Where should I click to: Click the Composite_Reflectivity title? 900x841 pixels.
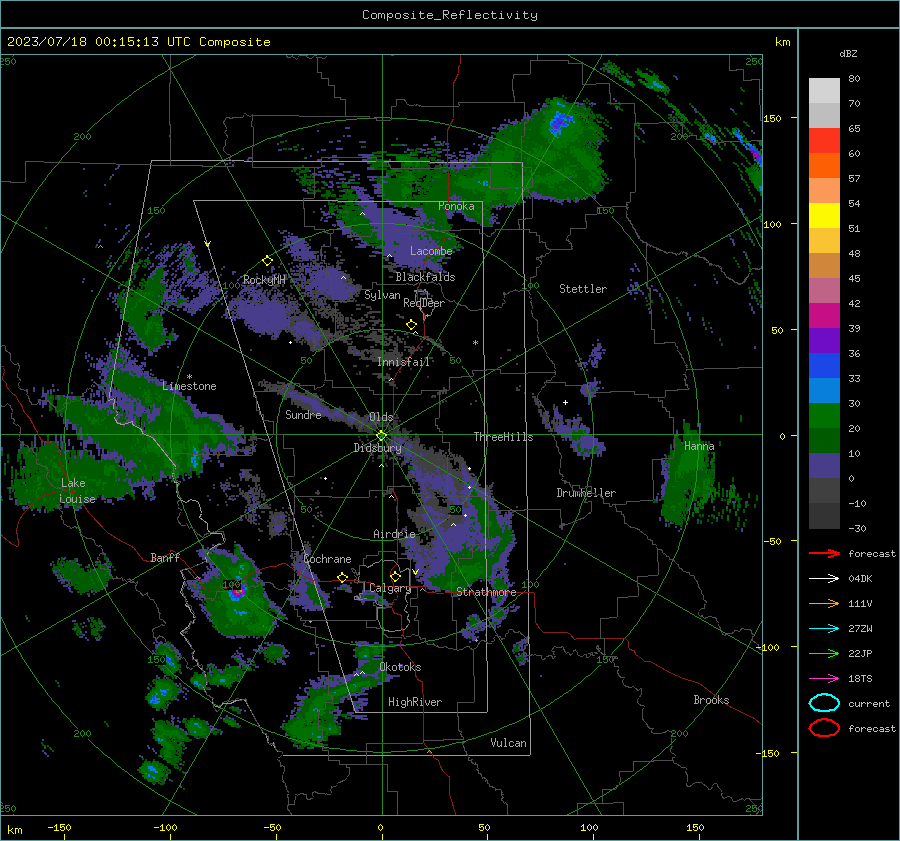[450, 15]
